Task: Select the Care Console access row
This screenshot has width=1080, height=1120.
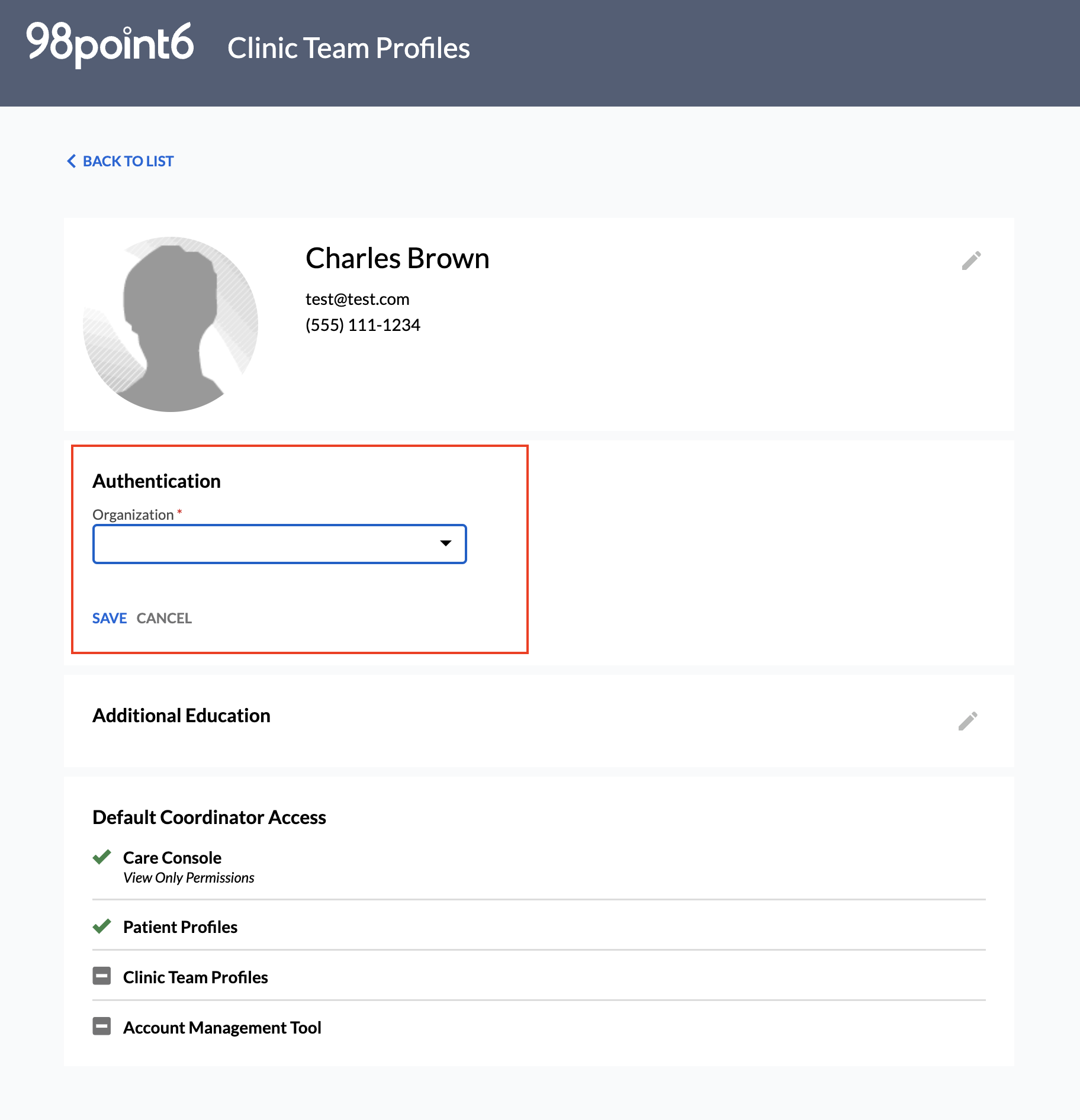Action: point(539,867)
